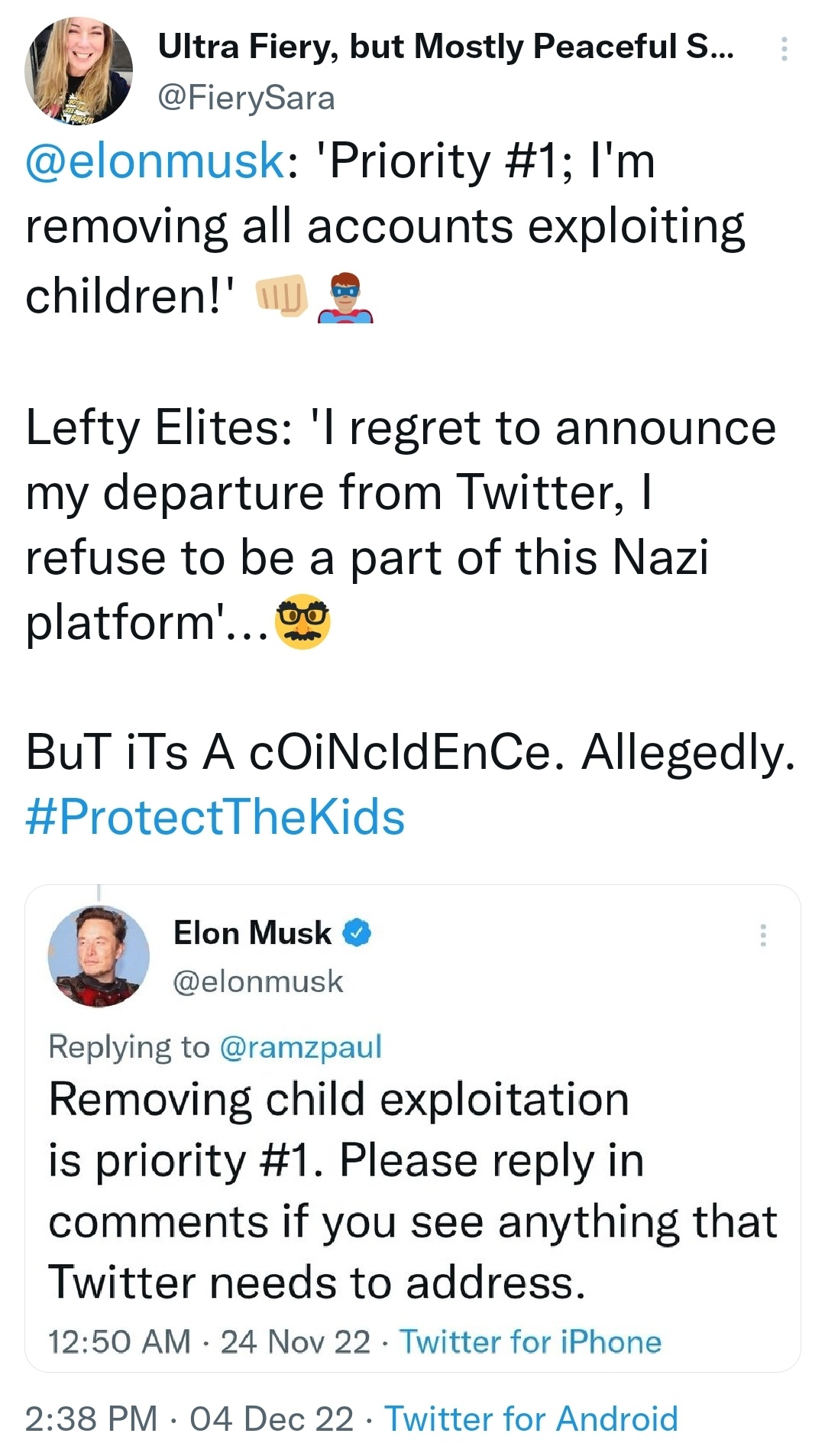The height and width of the screenshot is (1456, 825).
Task: Click the @FierySara handle
Action: [246, 98]
